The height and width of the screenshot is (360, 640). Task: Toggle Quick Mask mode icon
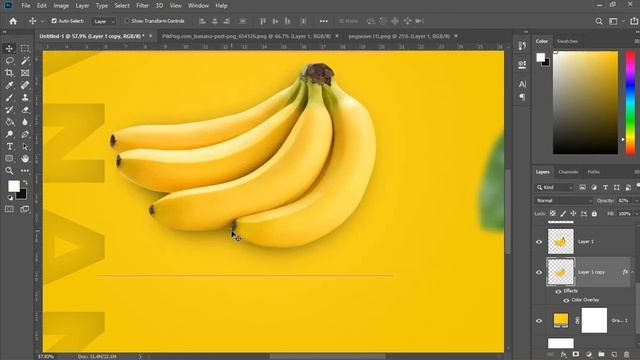point(9,209)
